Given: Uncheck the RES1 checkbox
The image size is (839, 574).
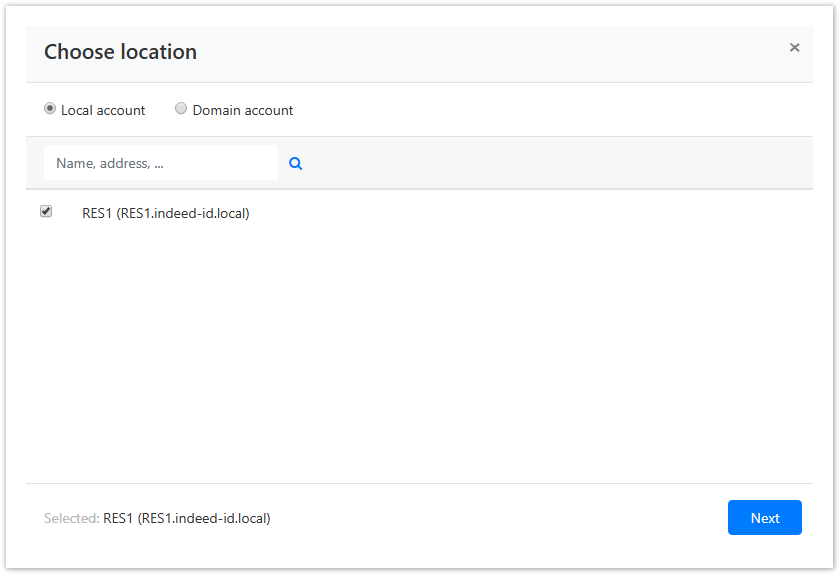Looking at the screenshot, I should (x=46, y=212).
